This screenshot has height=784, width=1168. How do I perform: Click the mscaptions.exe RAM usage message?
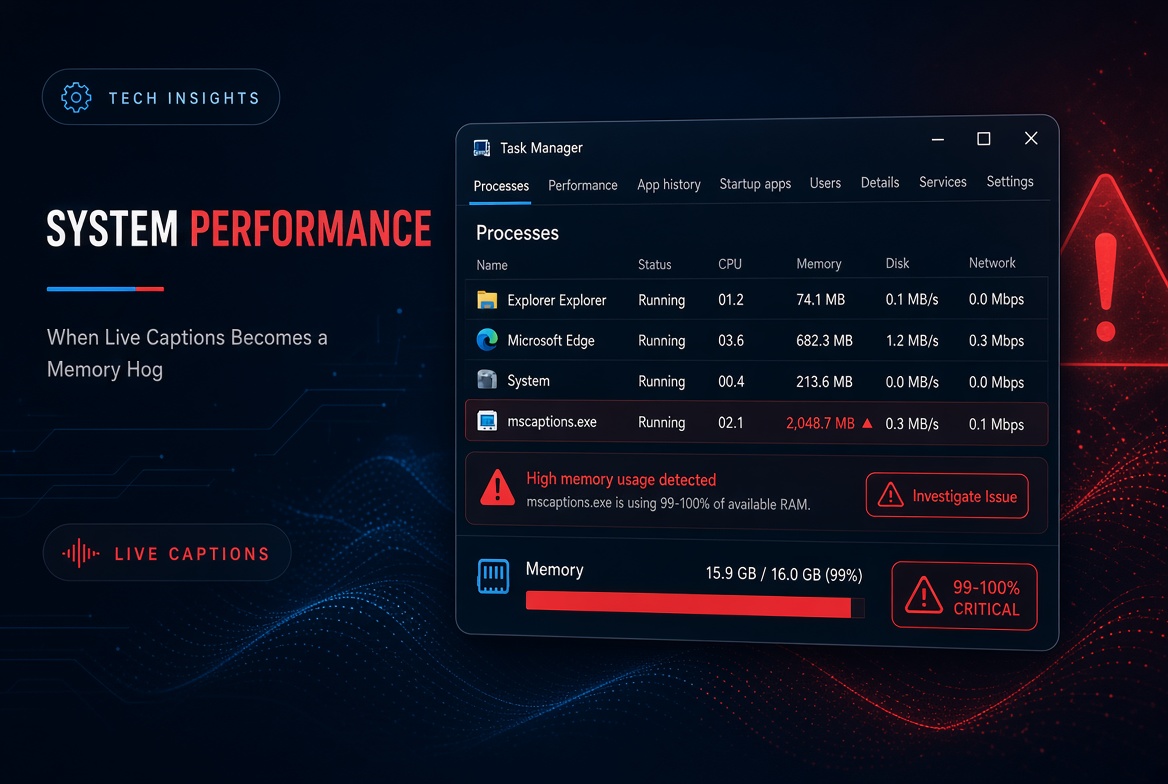(668, 503)
